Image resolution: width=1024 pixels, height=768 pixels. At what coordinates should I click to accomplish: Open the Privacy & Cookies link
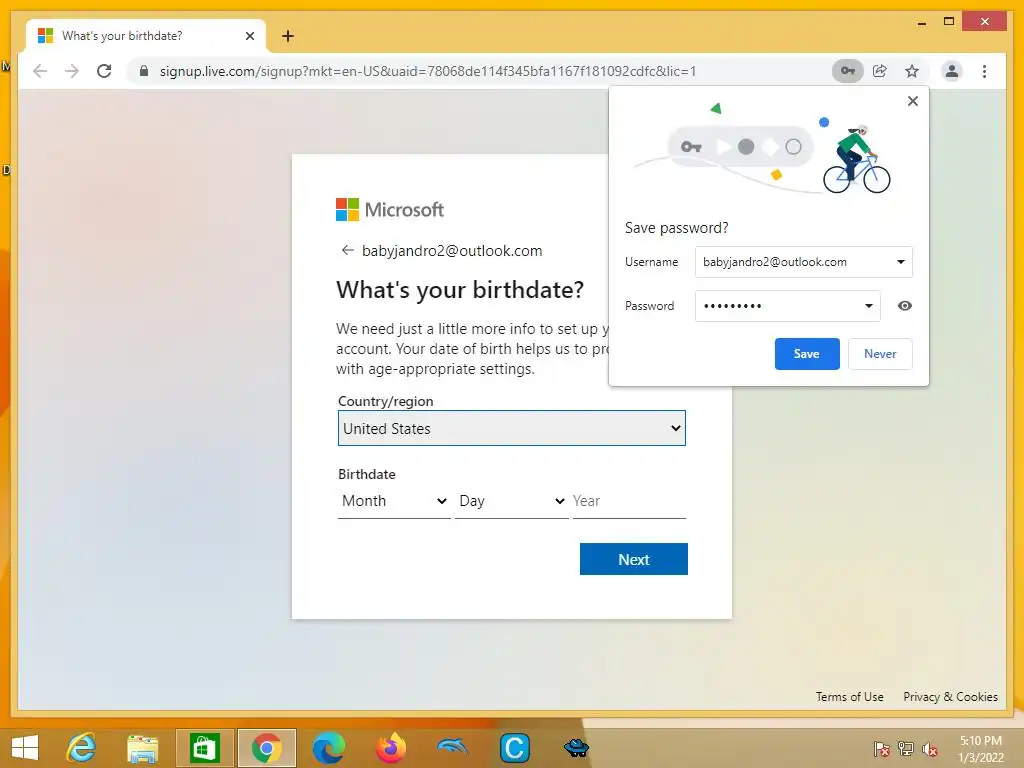click(x=950, y=697)
